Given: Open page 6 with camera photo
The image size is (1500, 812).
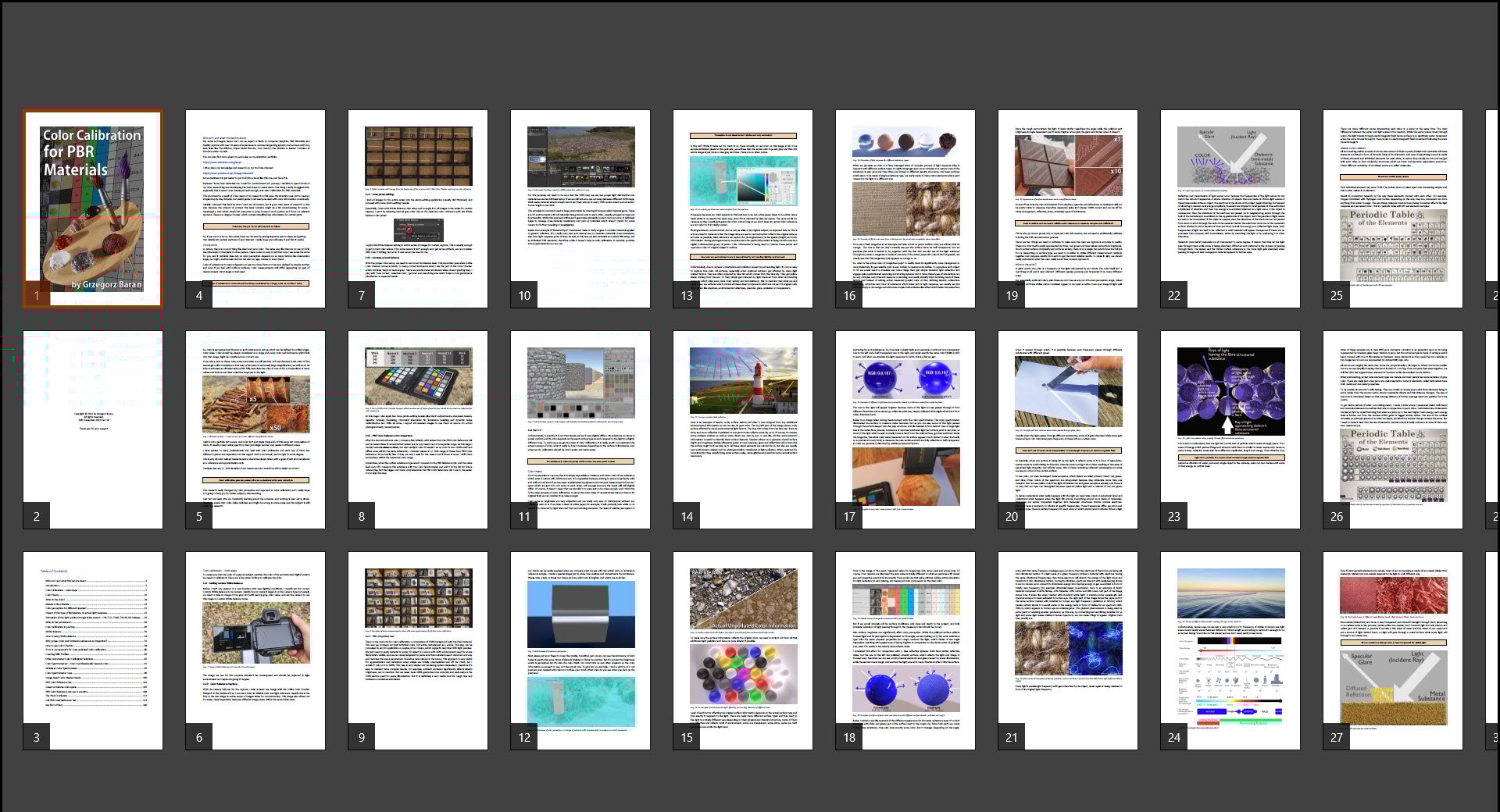Looking at the screenshot, I should pyautogui.click(x=255, y=650).
